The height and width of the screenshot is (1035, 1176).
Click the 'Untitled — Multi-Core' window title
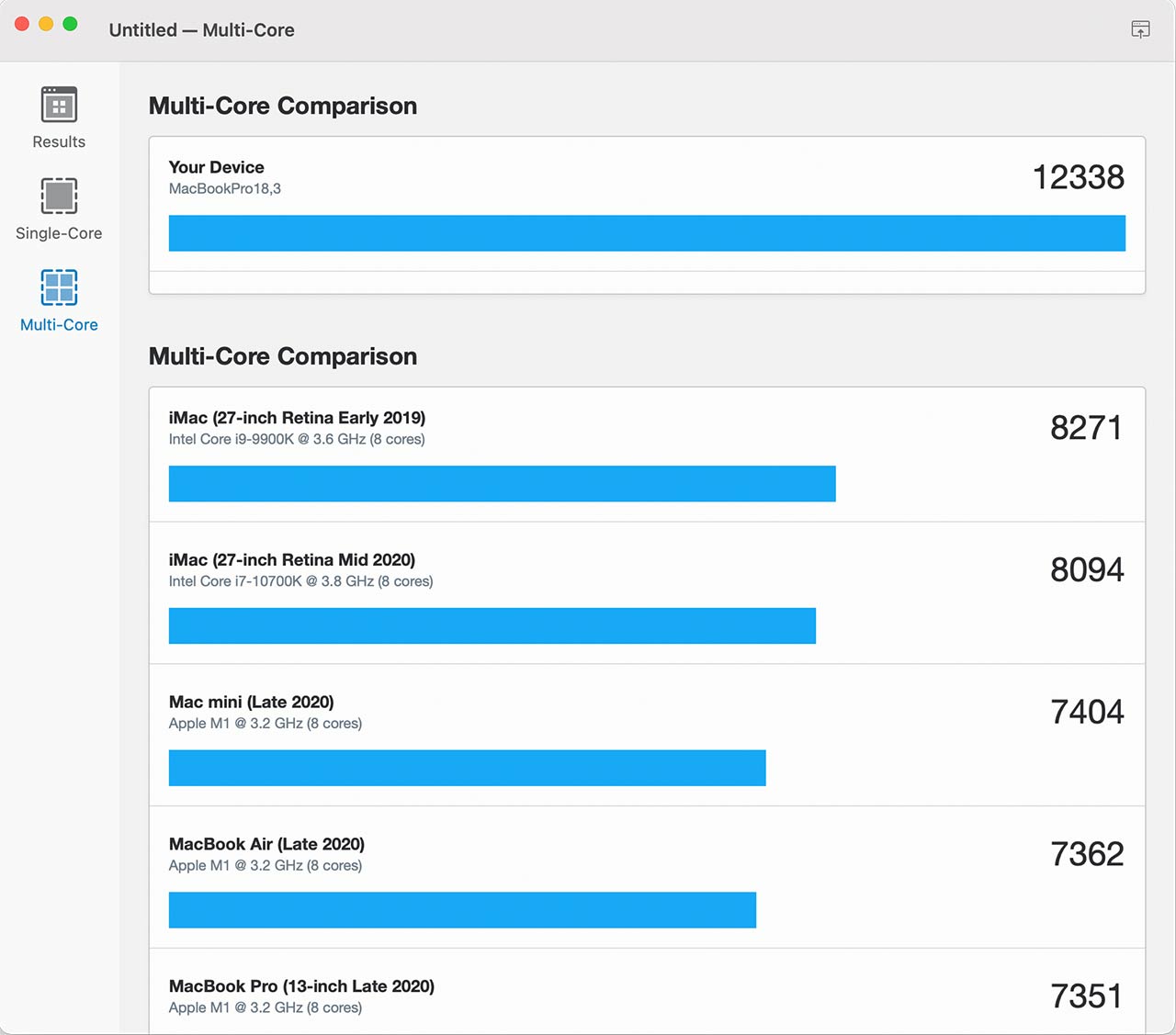tap(202, 29)
